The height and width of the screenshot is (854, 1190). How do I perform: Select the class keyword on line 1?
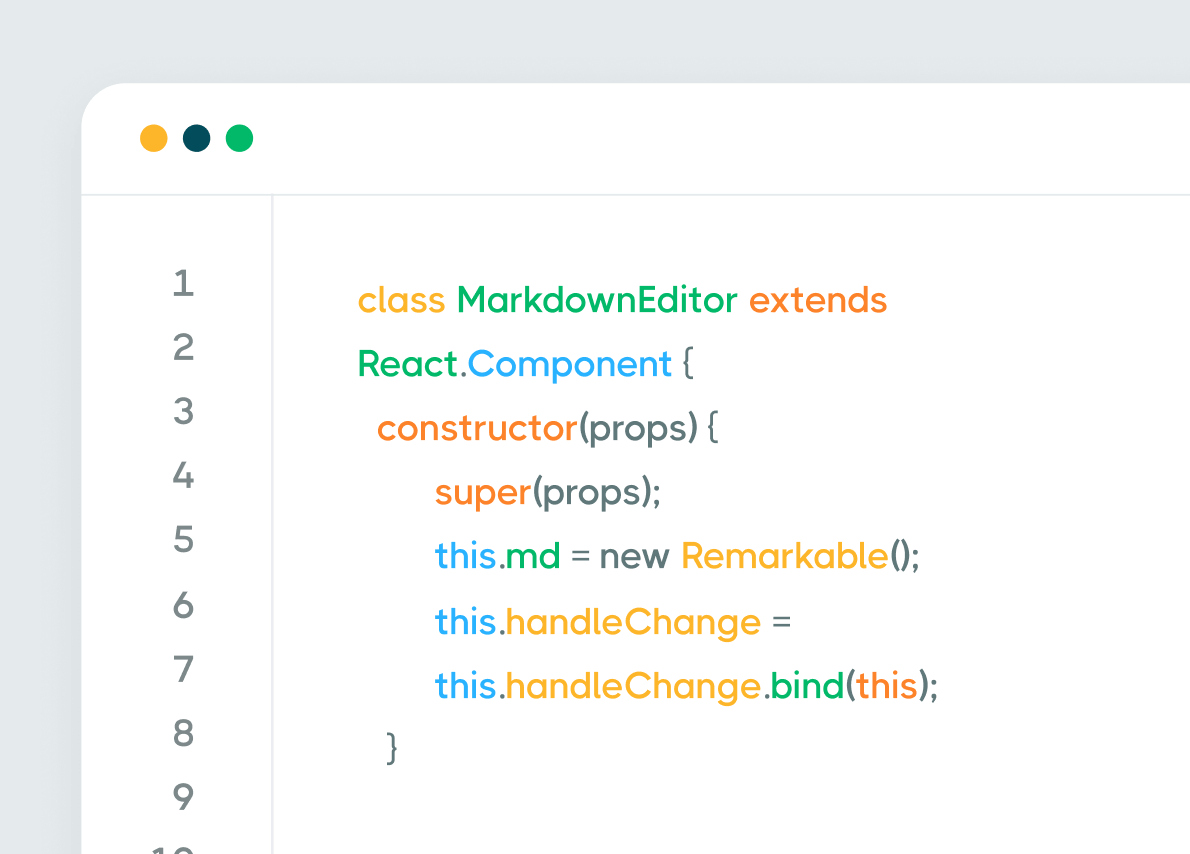(x=401, y=299)
